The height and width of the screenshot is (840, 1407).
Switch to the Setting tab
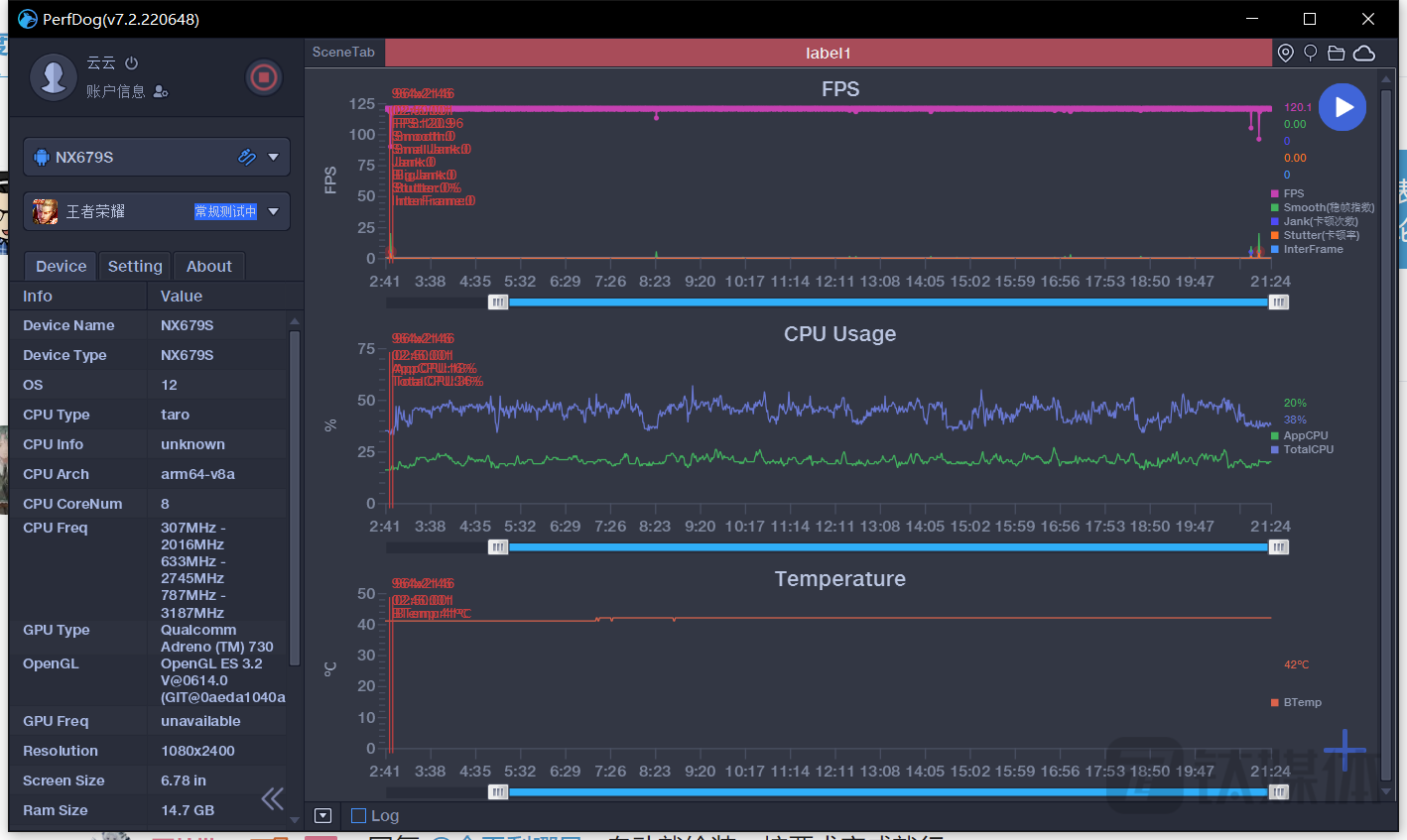pos(135,267)
